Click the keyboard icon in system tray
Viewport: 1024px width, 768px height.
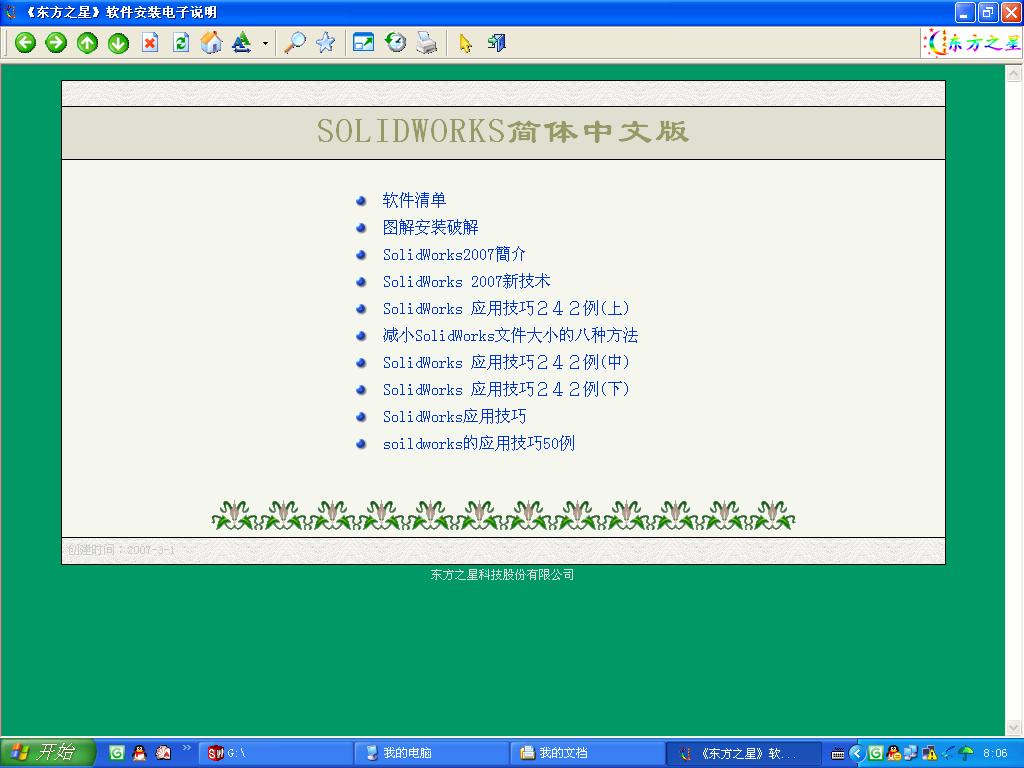point(838,754)
